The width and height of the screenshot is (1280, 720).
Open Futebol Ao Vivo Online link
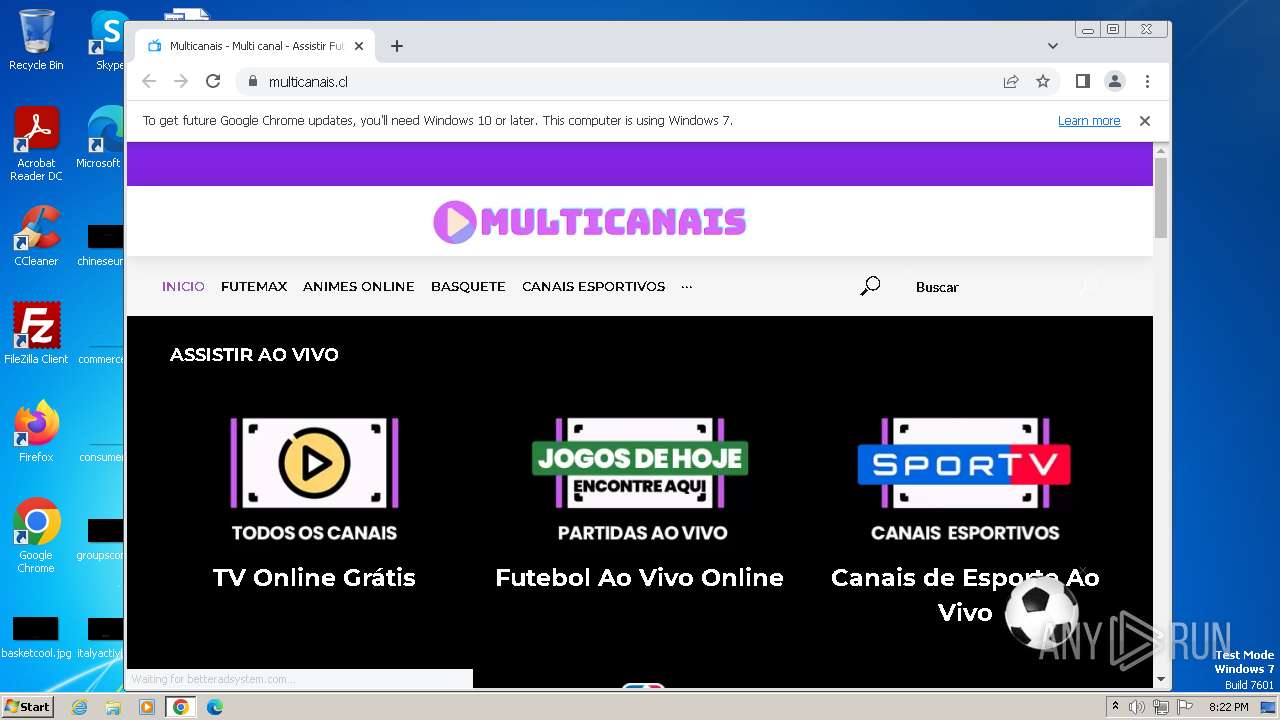(640, 578)
